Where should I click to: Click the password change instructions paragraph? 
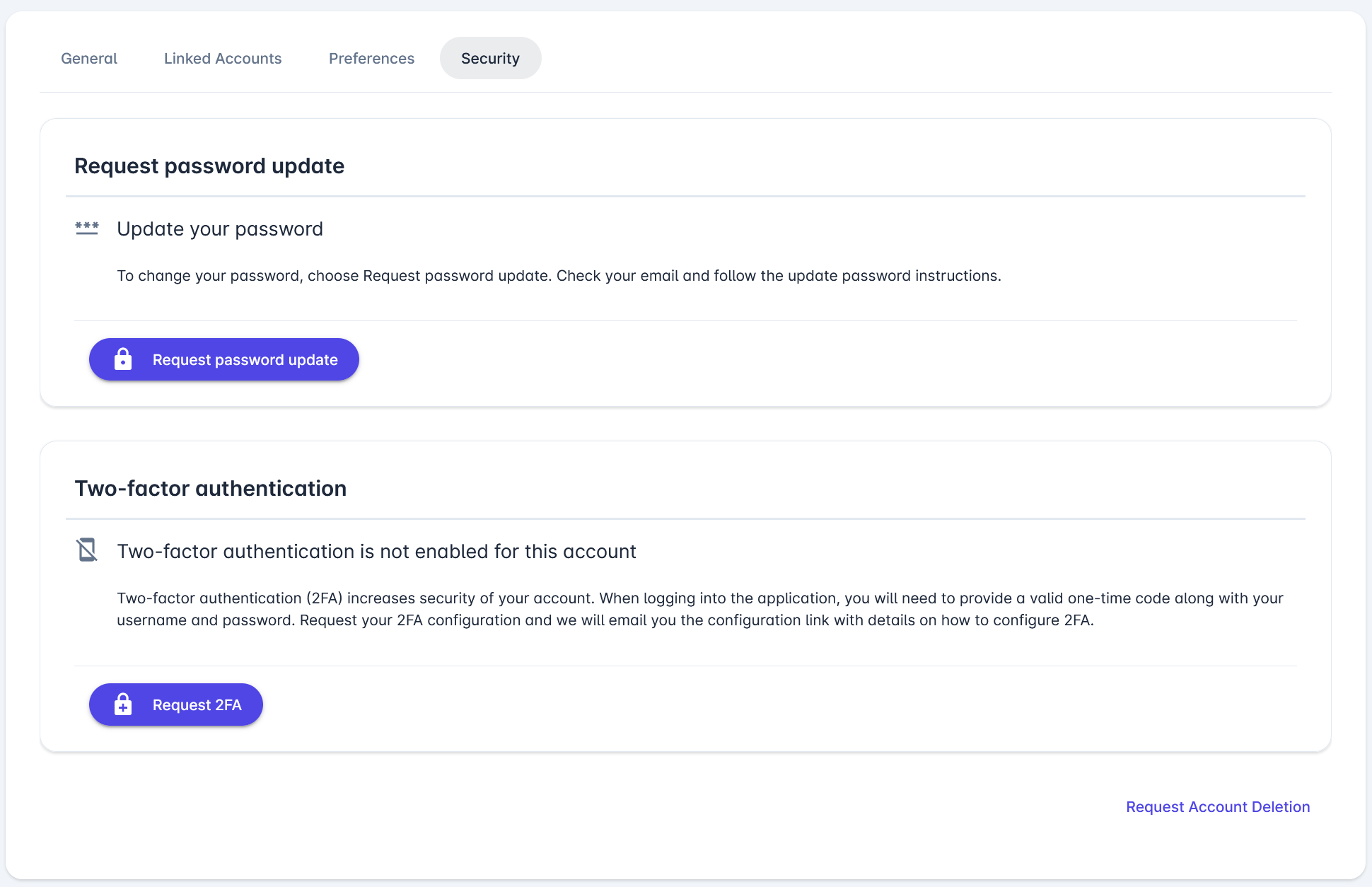coord(559,276)
